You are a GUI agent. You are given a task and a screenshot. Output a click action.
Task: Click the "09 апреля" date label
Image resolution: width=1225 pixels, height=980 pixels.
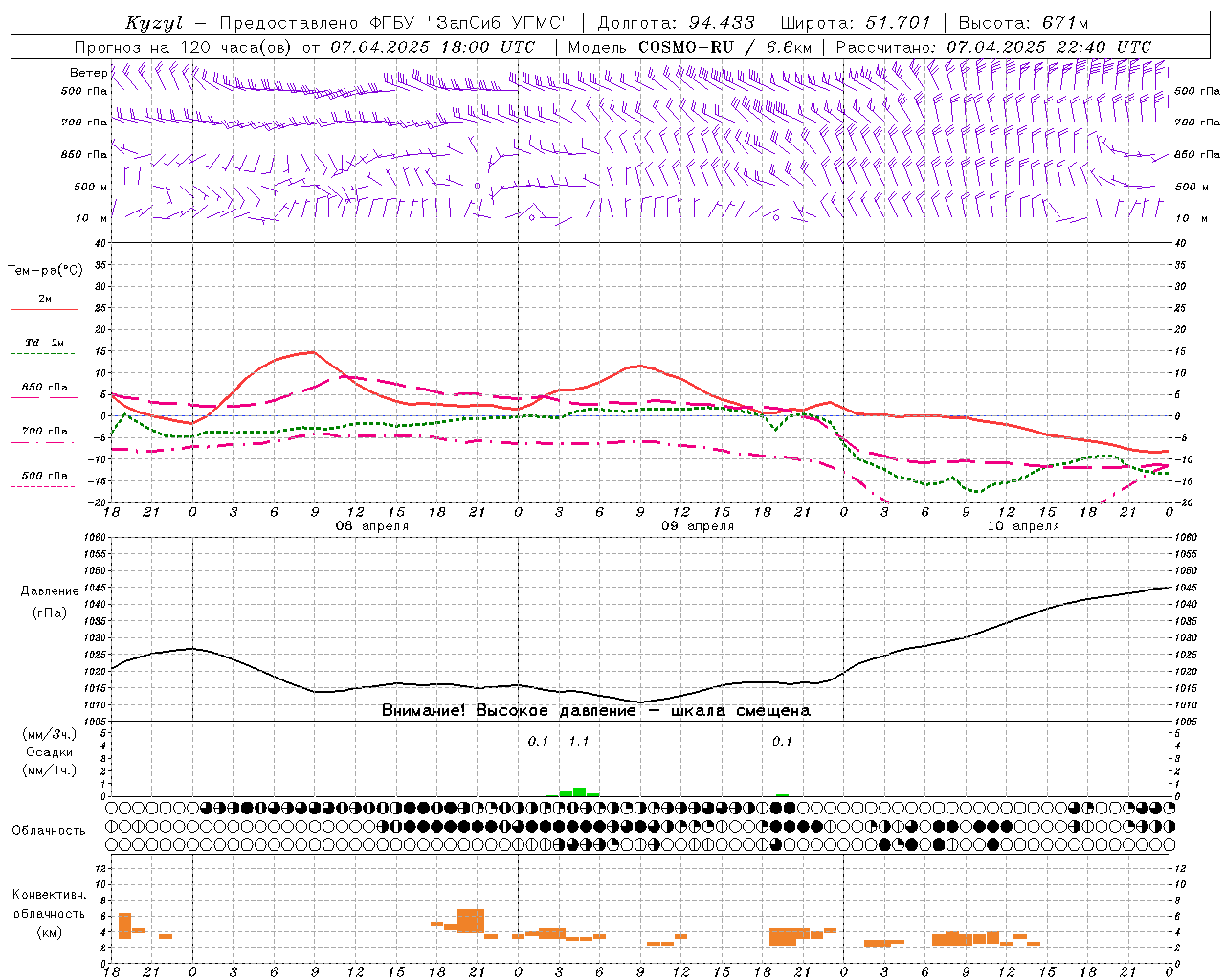[x=698, y=526]
